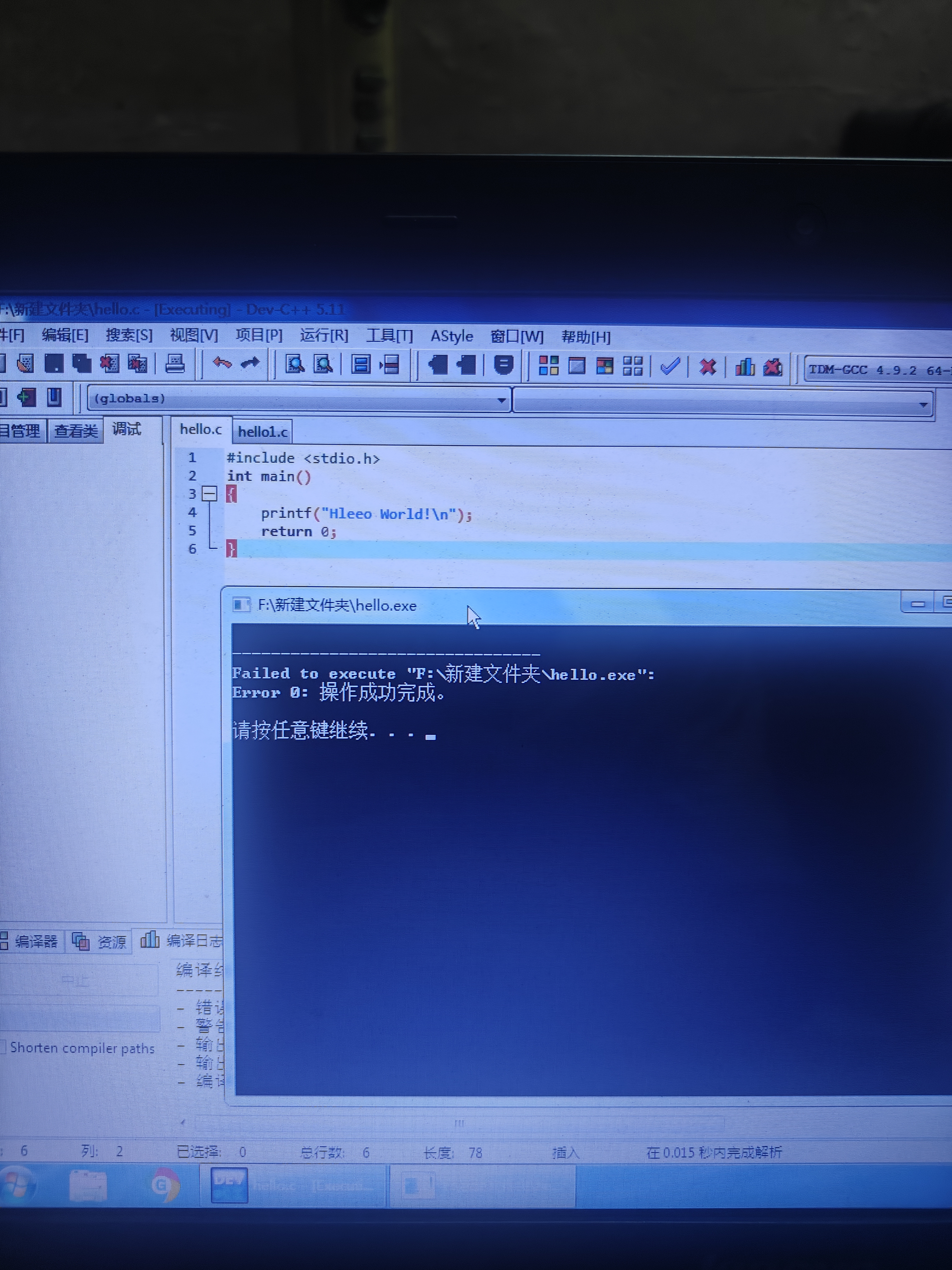Click the red X Stop execution icon

pyautogui.click(x=707, y=366)
